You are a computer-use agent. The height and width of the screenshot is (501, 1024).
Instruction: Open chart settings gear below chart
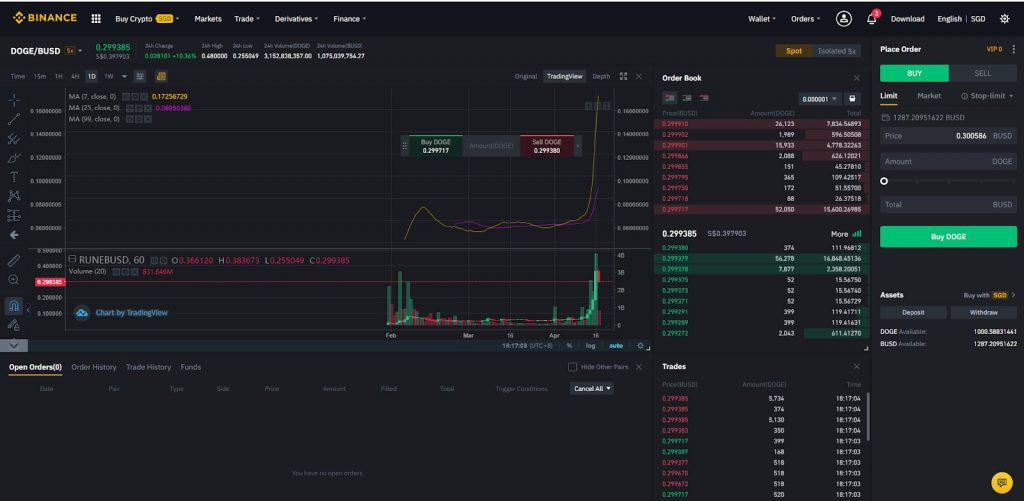pos(641,346)
